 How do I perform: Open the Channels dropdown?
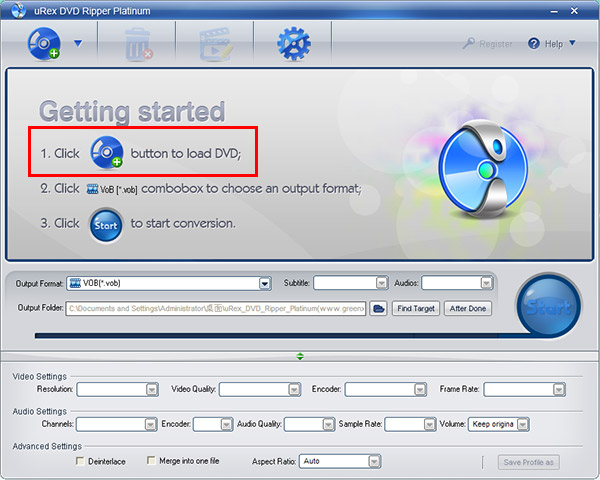(x=116, y=424)
